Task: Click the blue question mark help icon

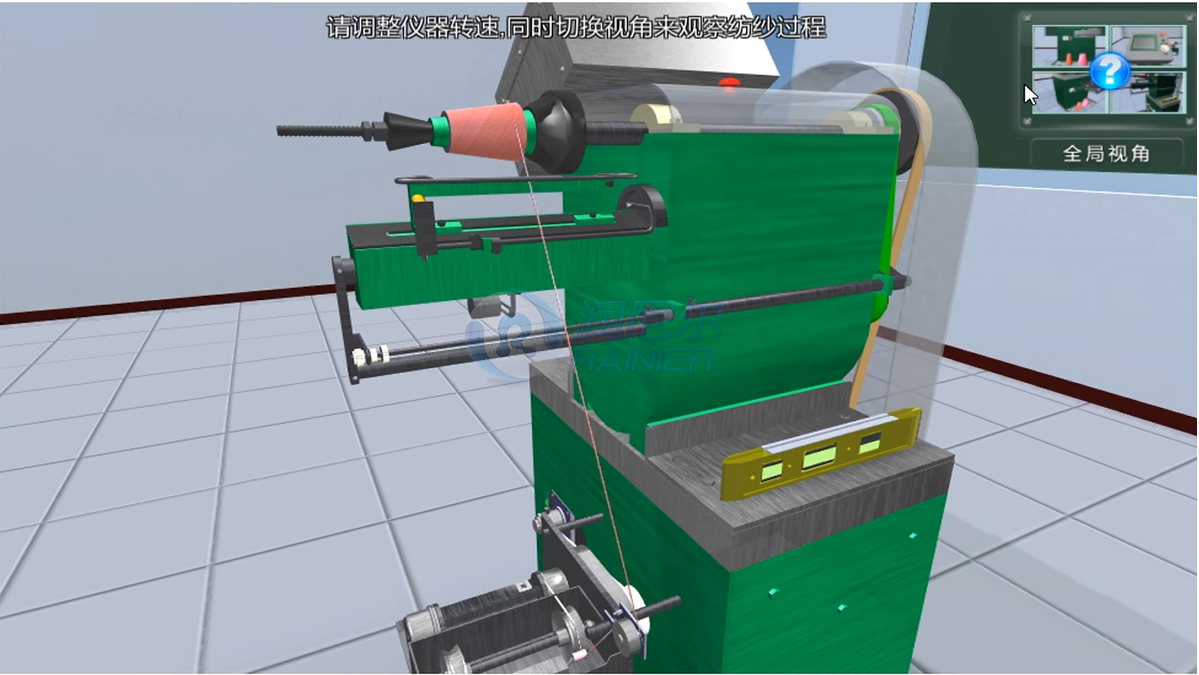Action: pyautogui.click(x=1109, y=71)
